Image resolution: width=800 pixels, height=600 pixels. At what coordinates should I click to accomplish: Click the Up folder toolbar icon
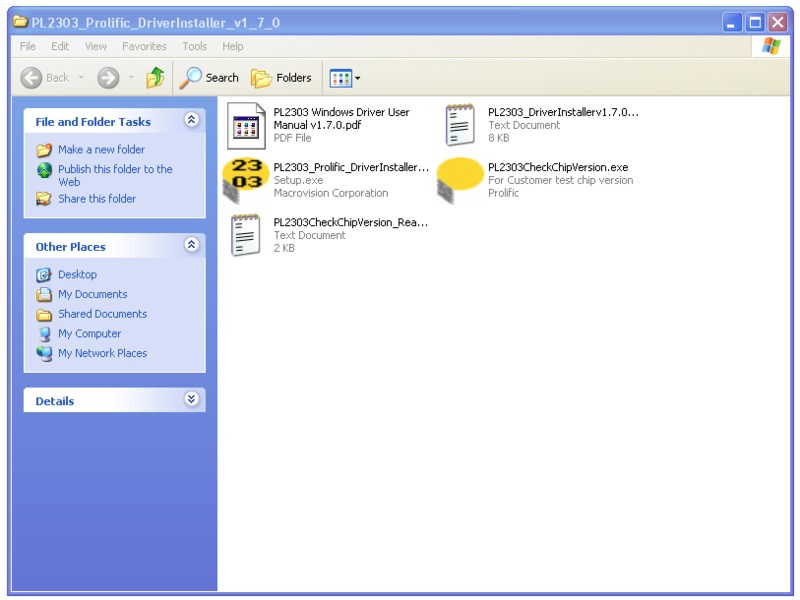pos(155,78)
